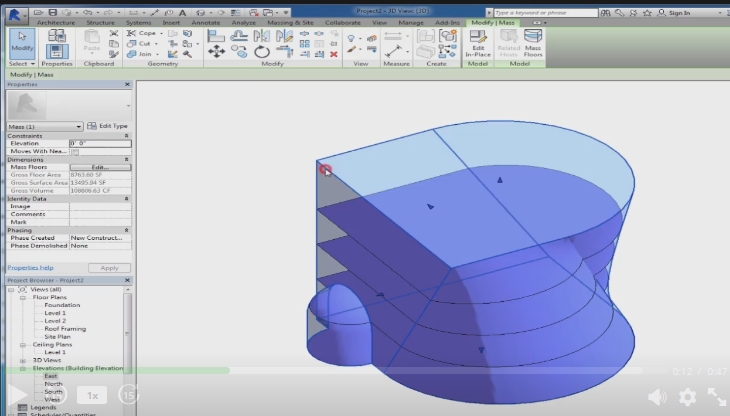Image resolution: width=730 pixels, height=416 pixels.
Task: Open the Mass Floors tool
Action: tap(533, 41)
